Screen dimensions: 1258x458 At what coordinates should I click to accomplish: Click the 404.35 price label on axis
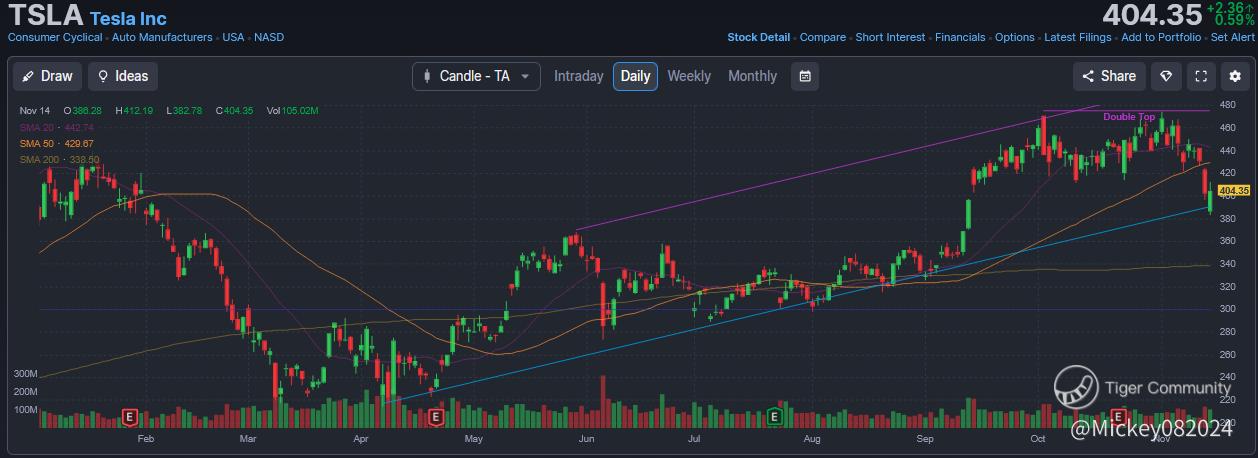tap(1235, 190)
